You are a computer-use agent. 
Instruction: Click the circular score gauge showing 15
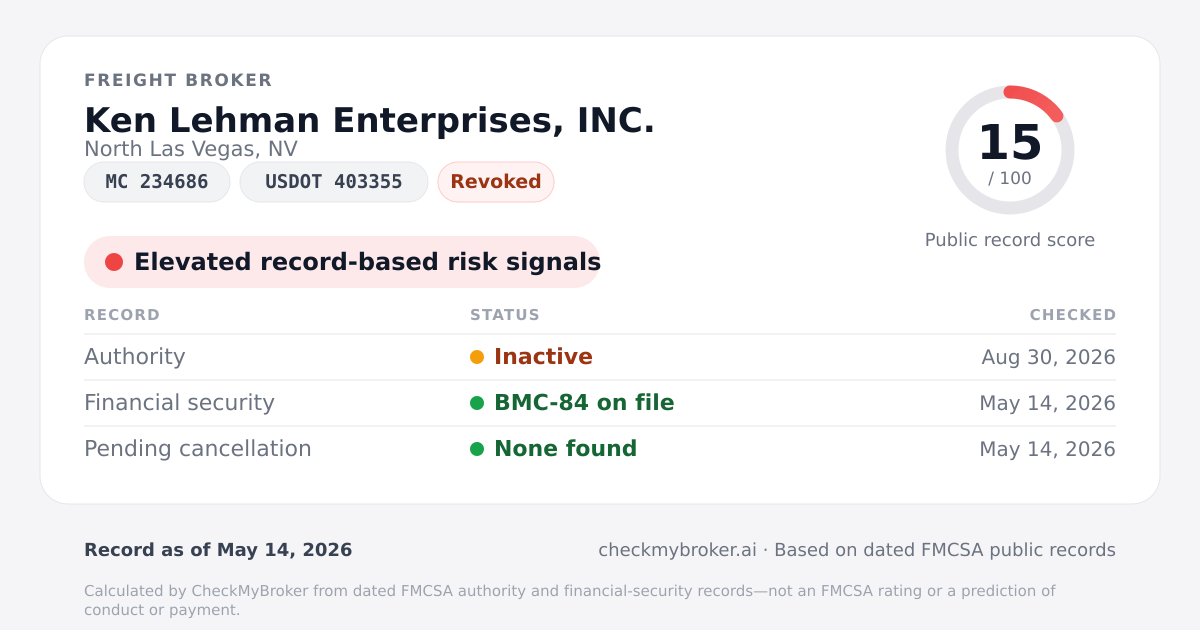(x=1010, y=150)
